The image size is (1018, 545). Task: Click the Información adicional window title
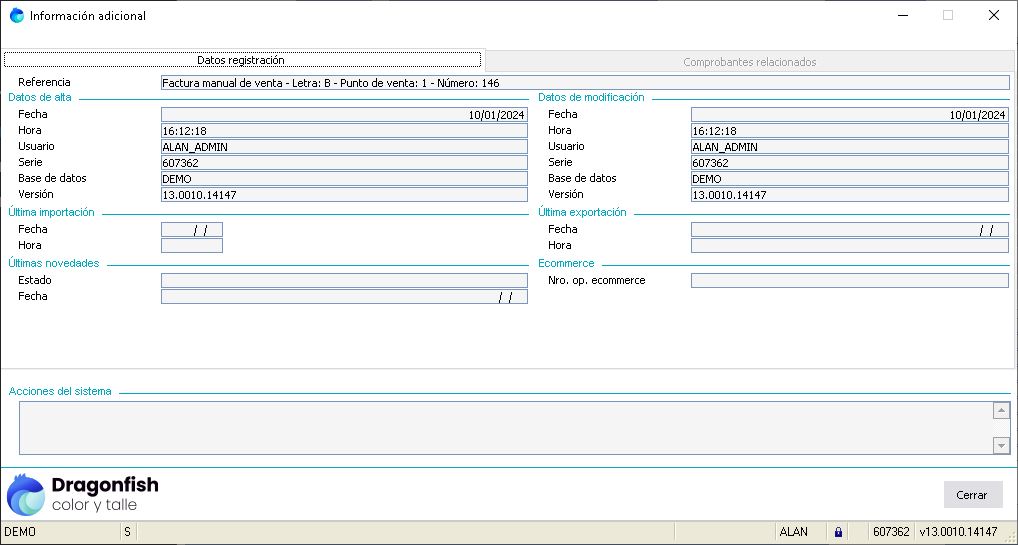point(88,16)
